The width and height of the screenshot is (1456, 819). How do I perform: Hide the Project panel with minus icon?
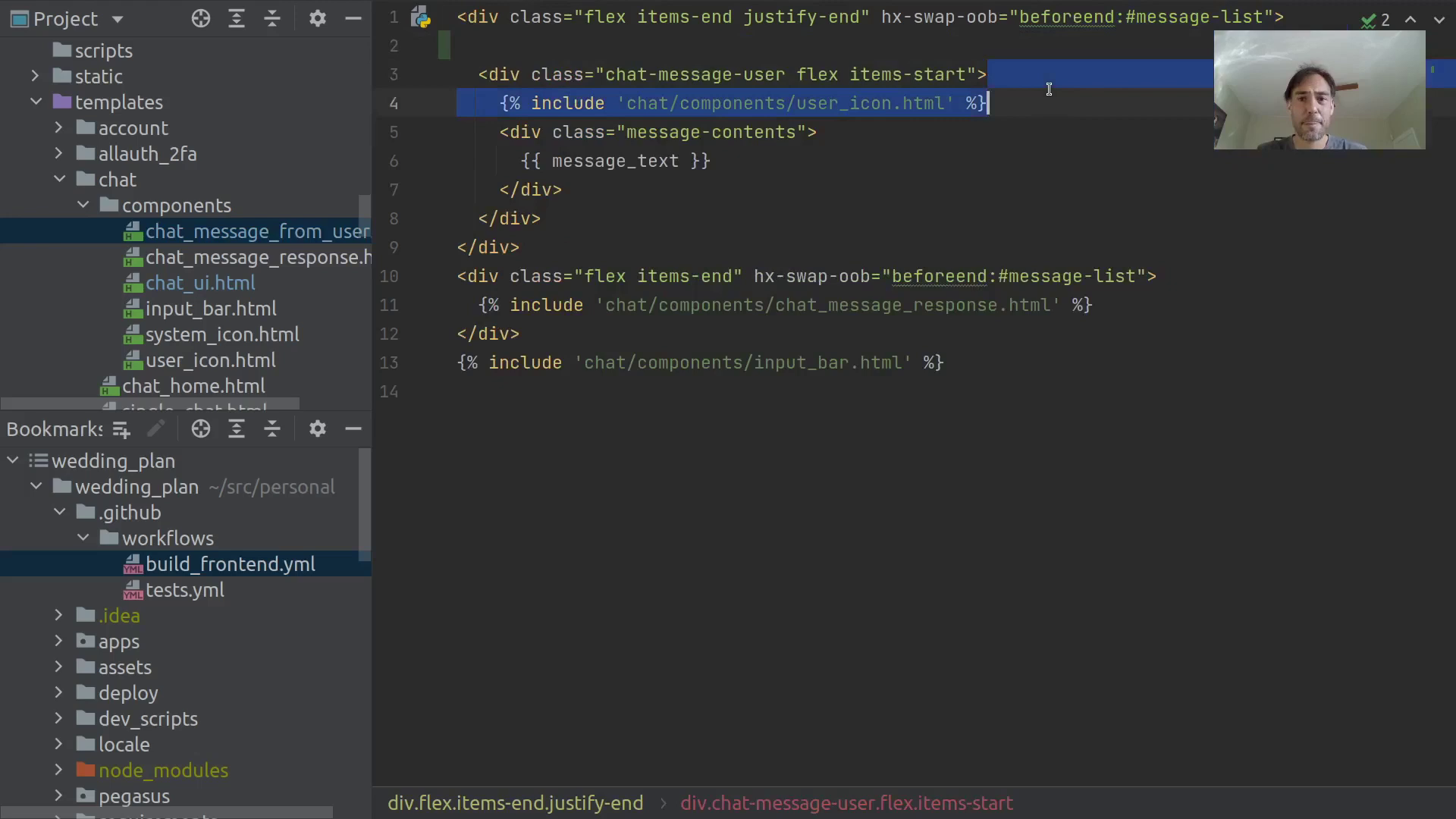click(353, 19)
